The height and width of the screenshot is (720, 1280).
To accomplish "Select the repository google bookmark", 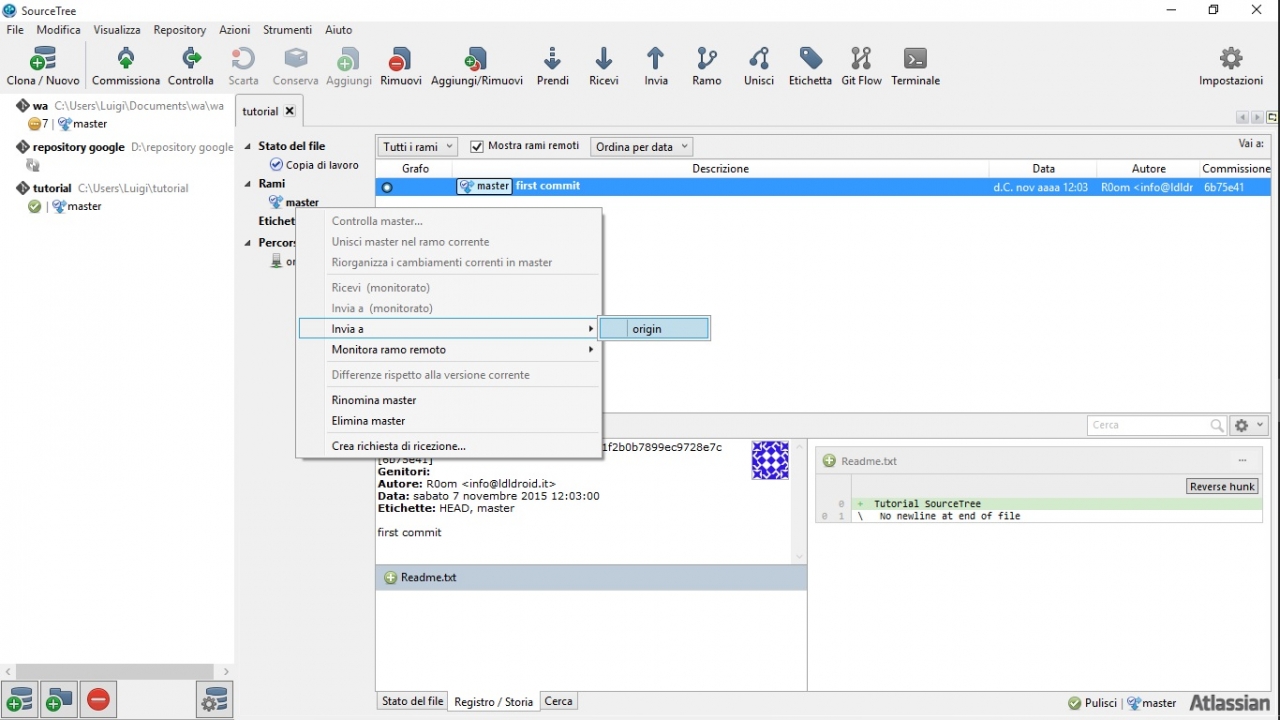I will click(124, 147).
